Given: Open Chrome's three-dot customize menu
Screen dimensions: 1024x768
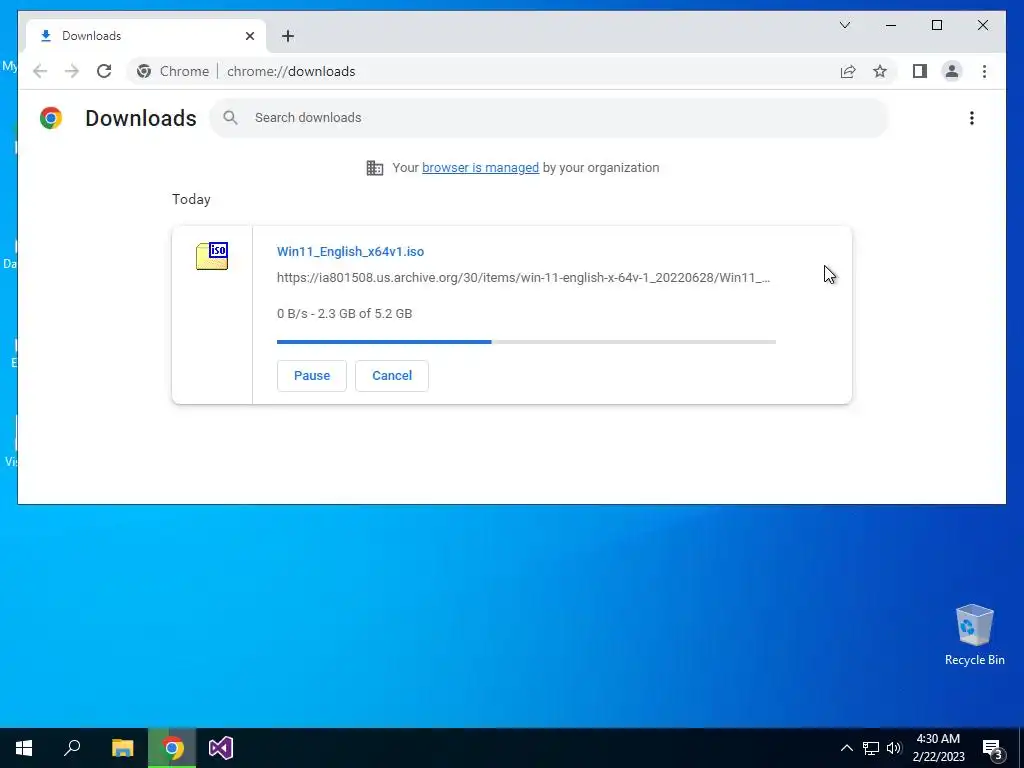Looking at the screenshot, I should coord(984,71).
